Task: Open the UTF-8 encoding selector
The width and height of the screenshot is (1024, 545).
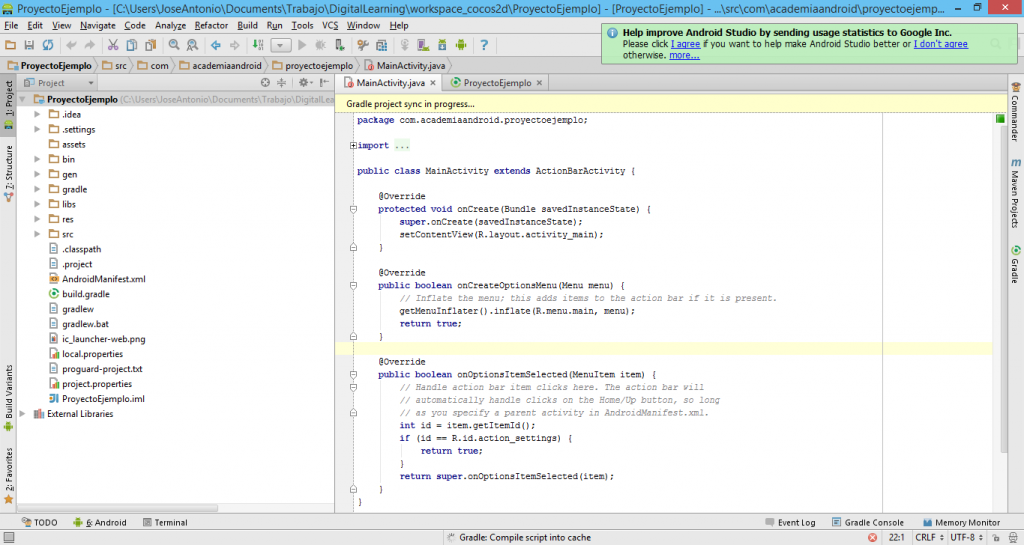Action: pyautogui.click(x=966, y=538)
